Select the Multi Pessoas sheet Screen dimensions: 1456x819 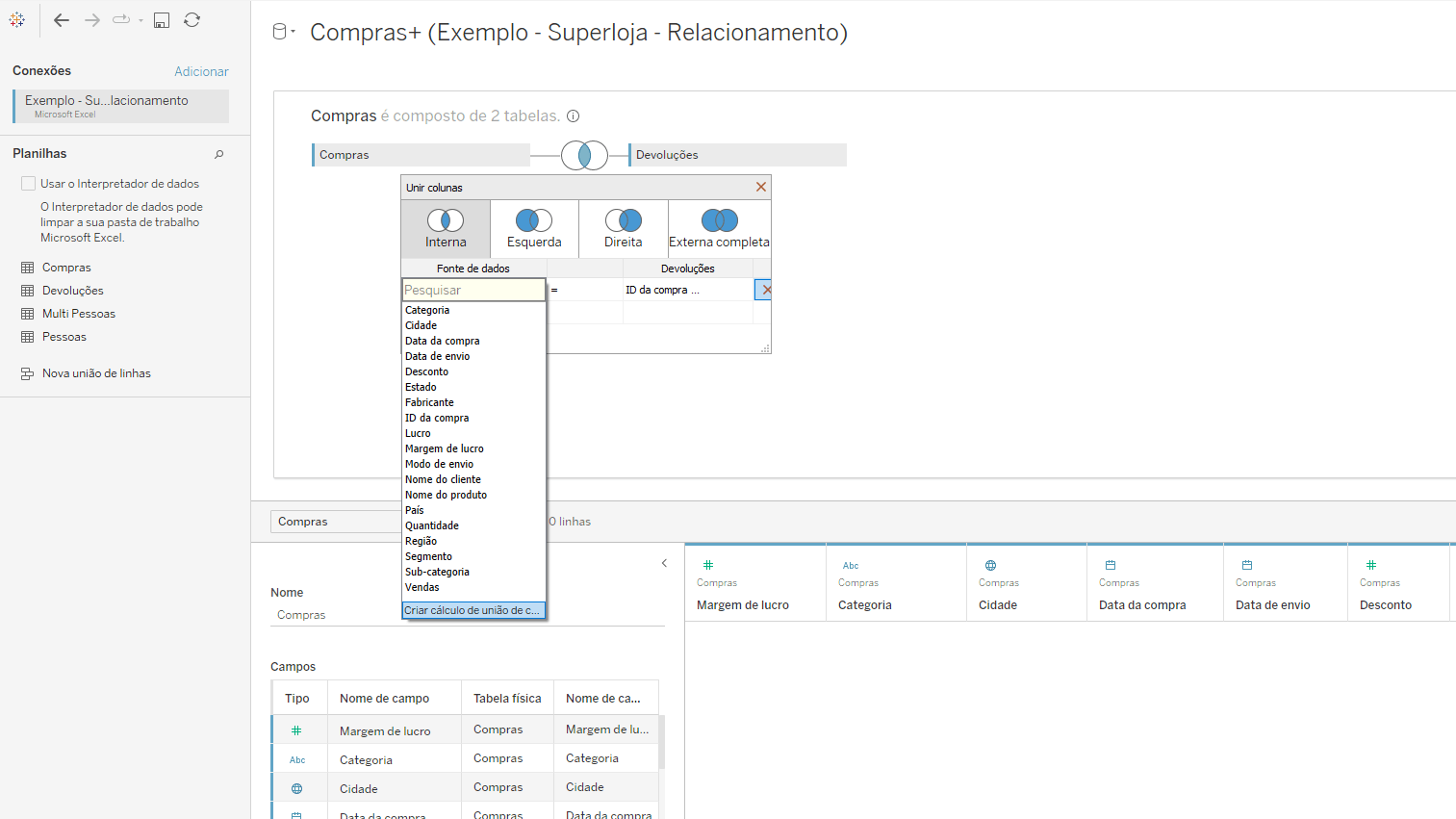pyautogui.click(x=78, y=314)
